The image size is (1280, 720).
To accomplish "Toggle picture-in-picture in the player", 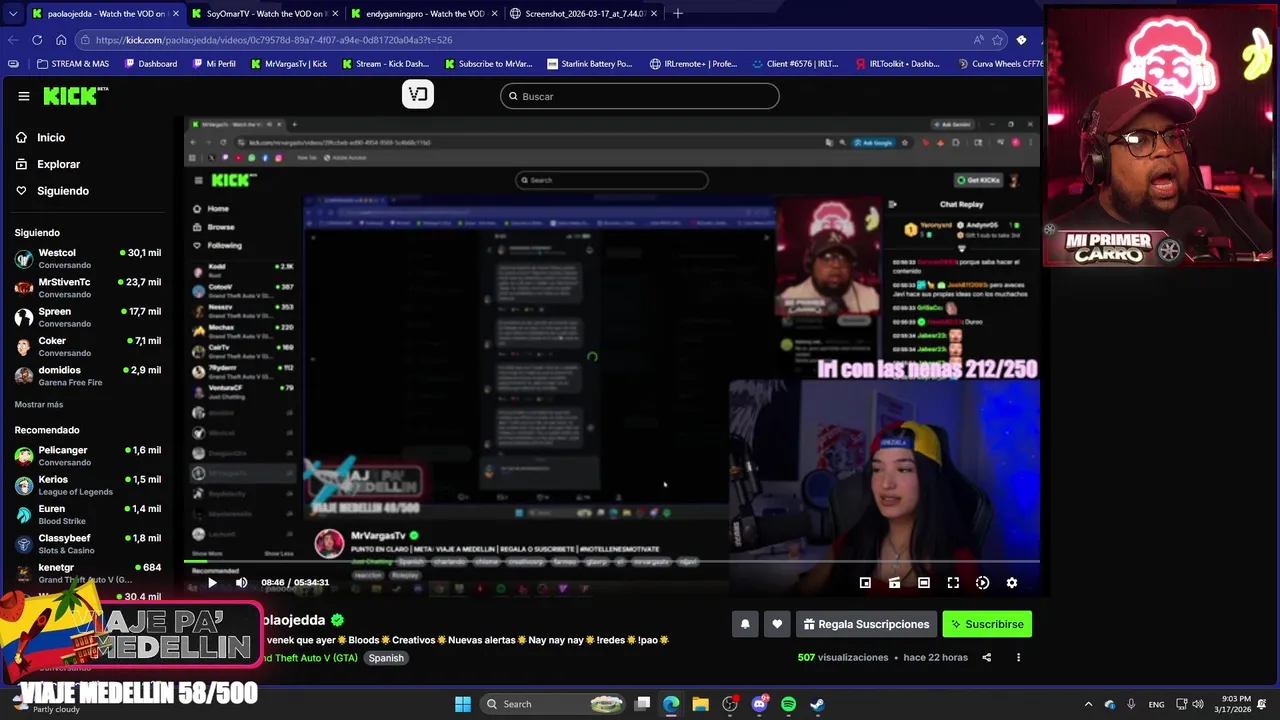I will click(865, 582).
